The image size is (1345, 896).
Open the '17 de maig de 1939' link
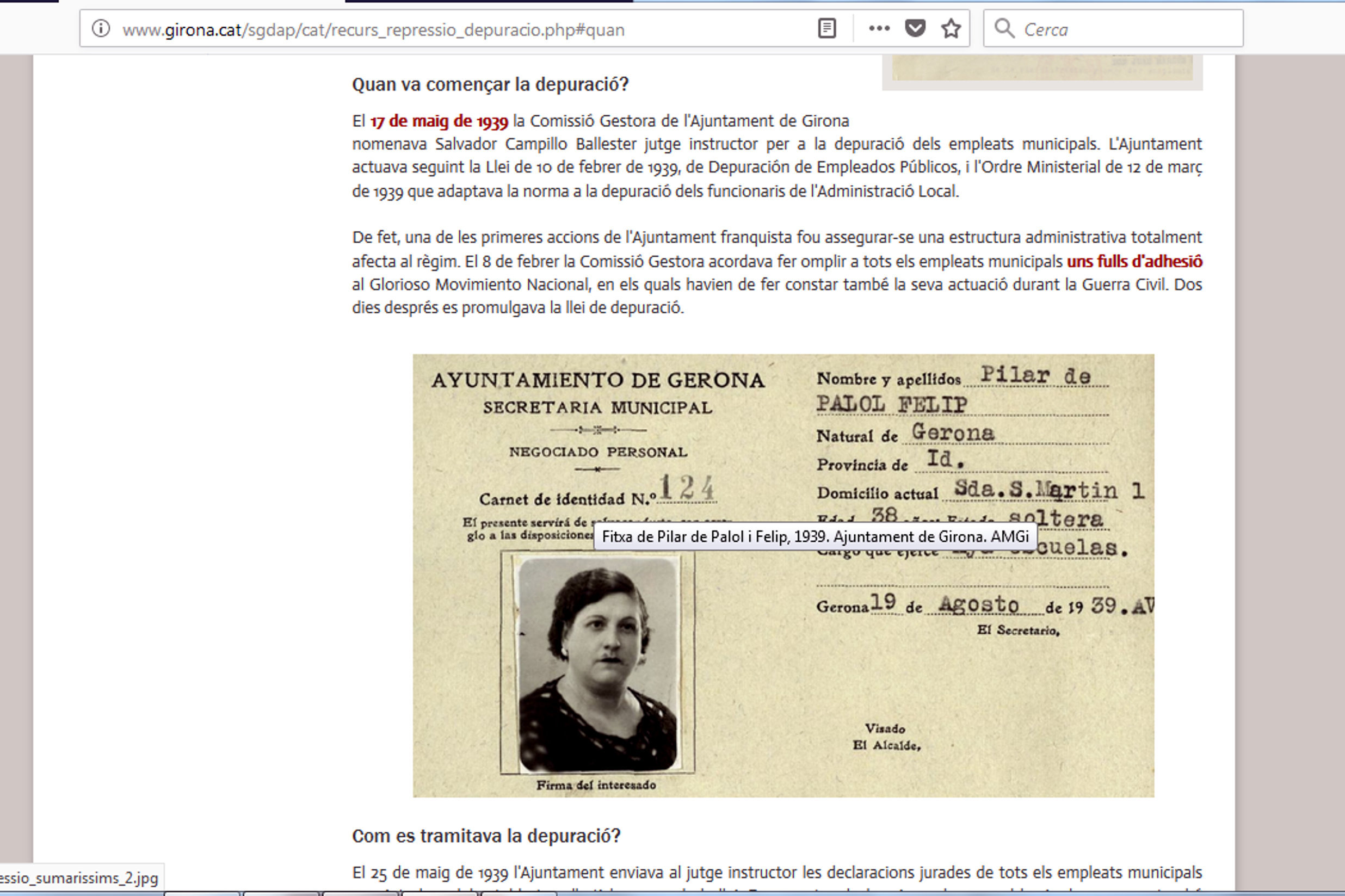(439, 121)
